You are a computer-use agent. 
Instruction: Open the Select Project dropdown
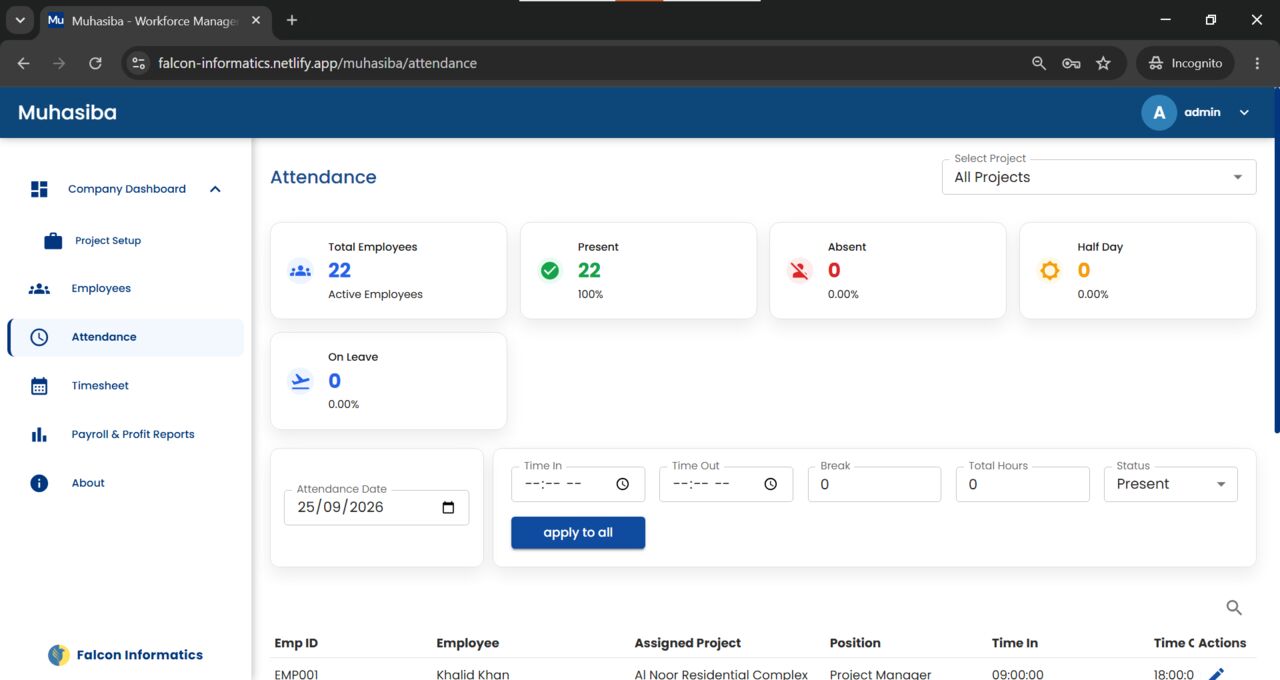(x=1099, y=177)
